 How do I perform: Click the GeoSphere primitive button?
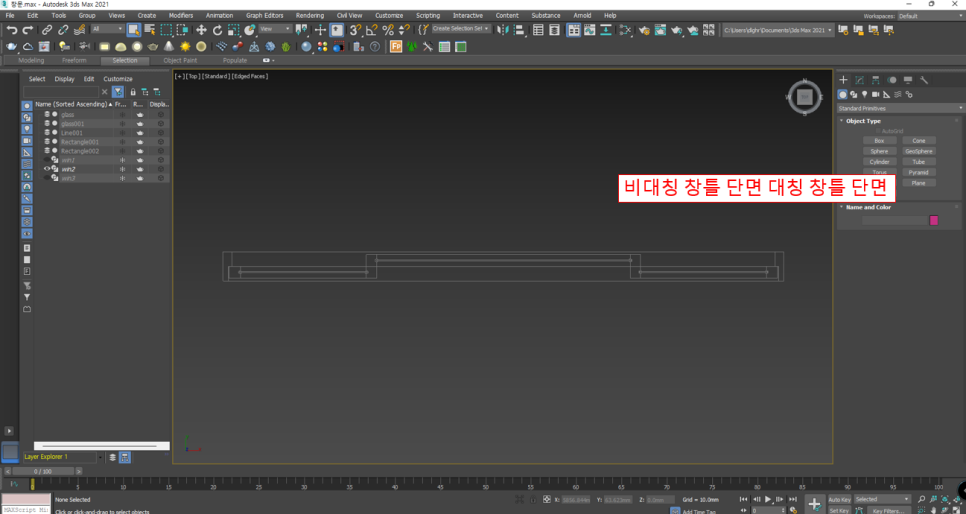coord(919,151)
